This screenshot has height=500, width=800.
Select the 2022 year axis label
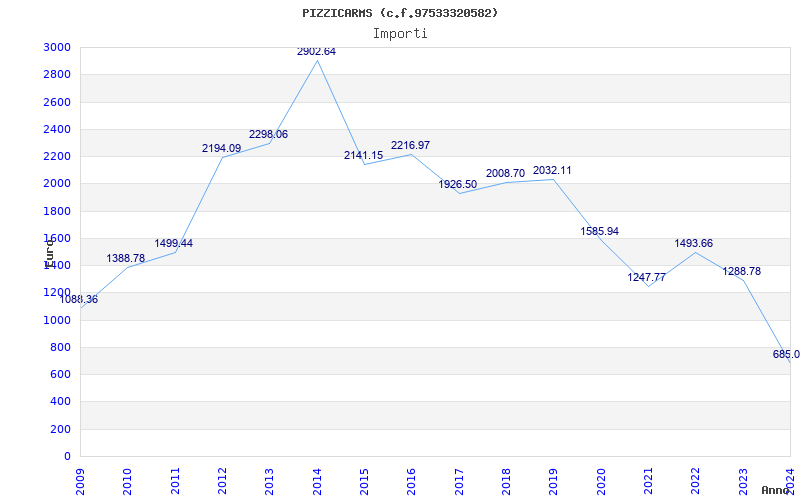coord(695,481)
